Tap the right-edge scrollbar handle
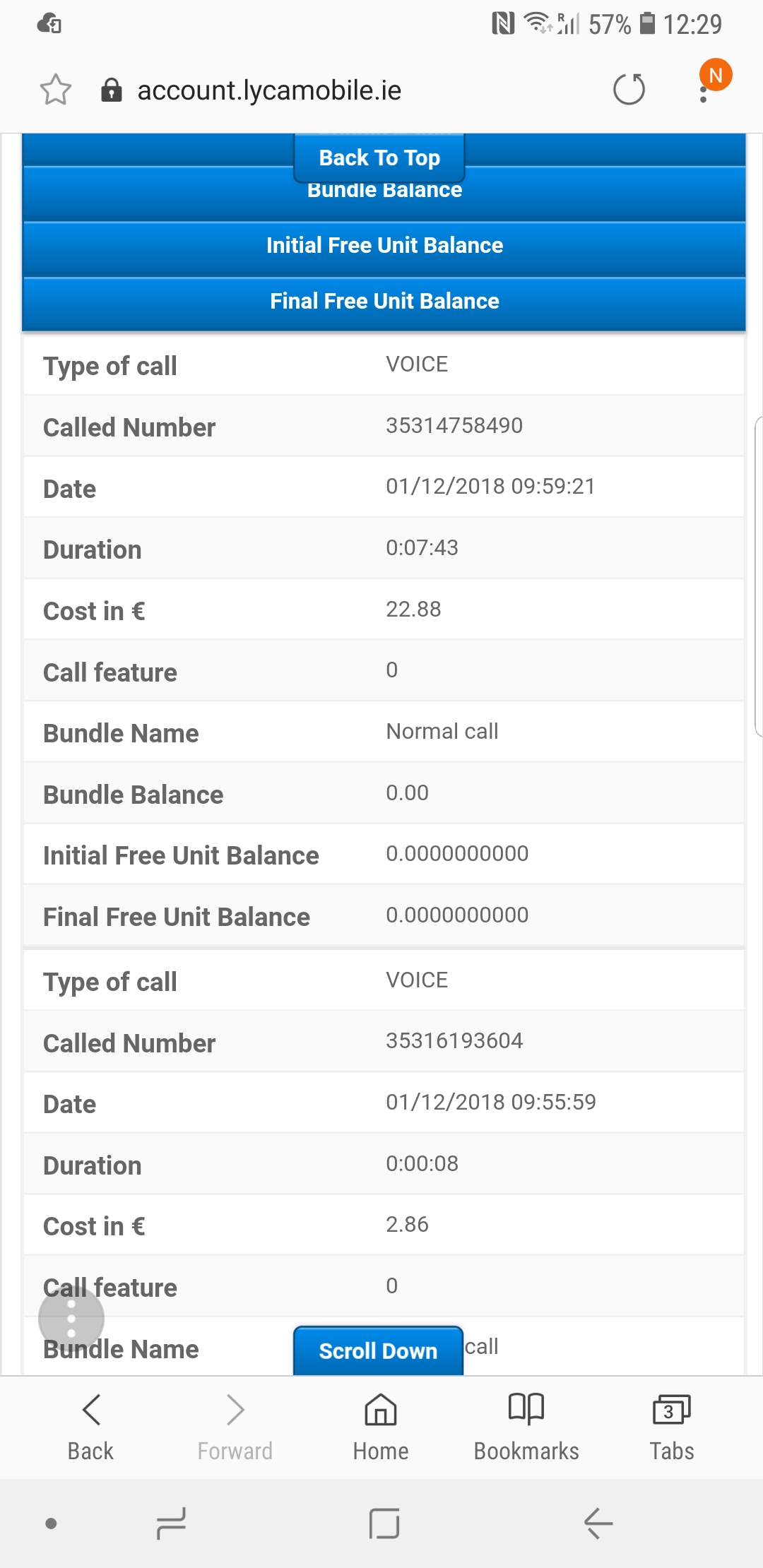The image size is (763, 1568). 759,576
